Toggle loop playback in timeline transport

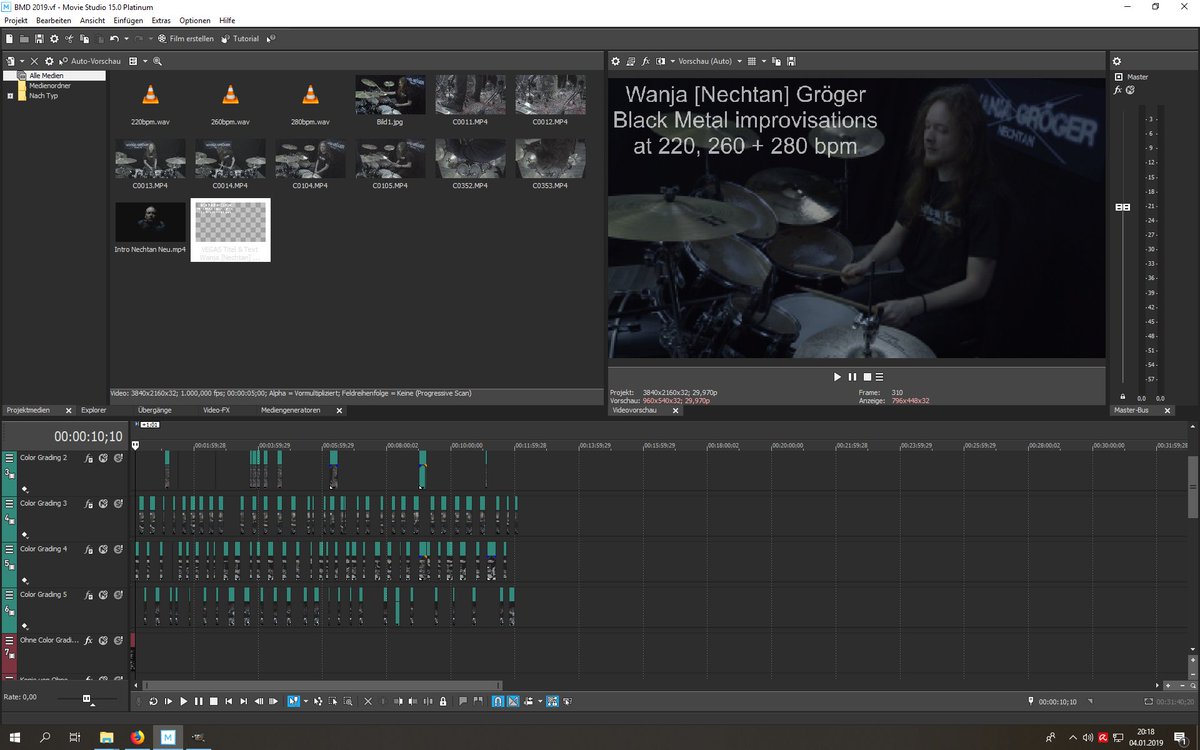(153, 701)
